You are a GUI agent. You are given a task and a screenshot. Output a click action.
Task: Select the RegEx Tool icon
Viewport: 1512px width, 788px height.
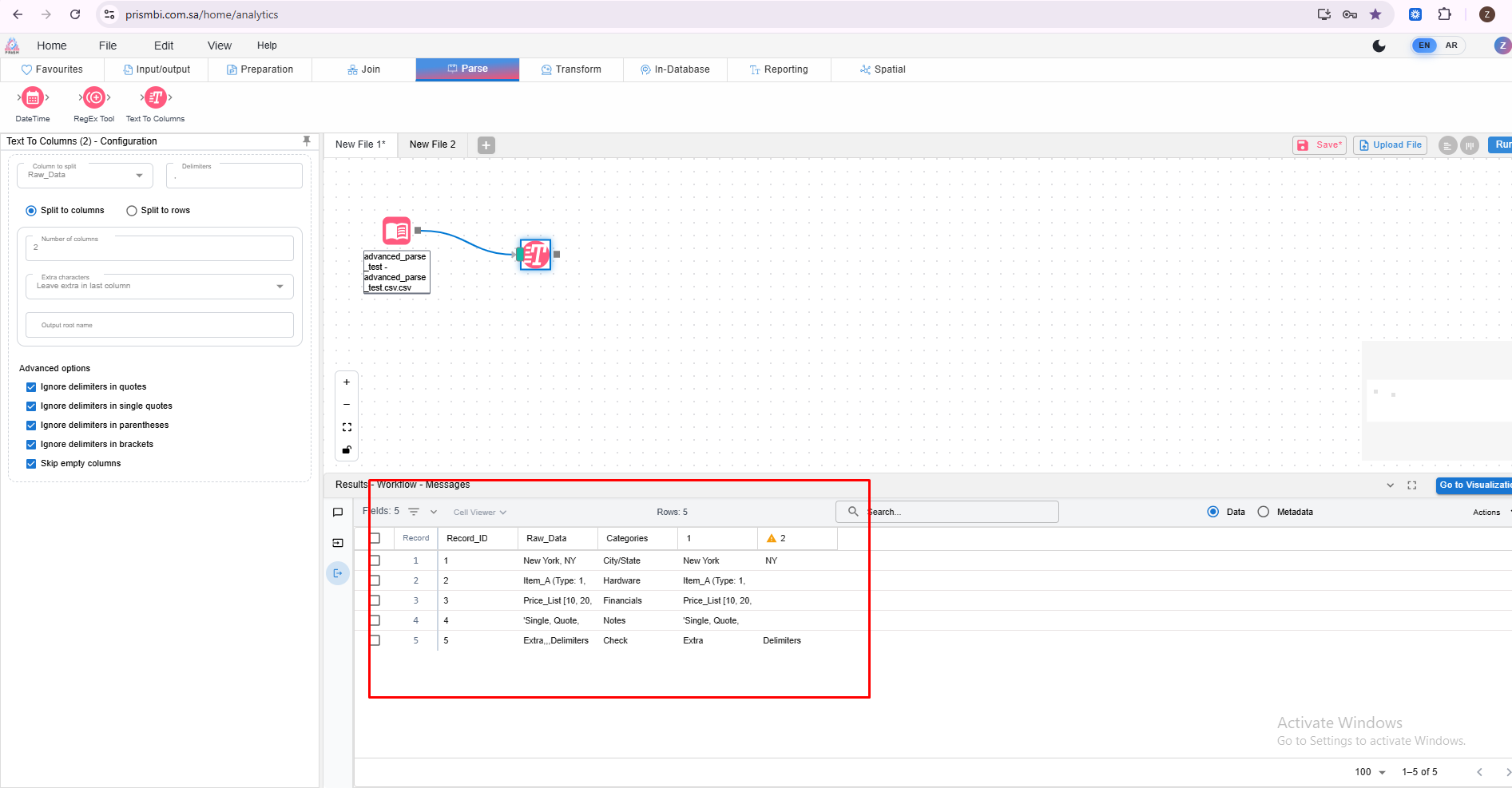click(x=94, y=98)
